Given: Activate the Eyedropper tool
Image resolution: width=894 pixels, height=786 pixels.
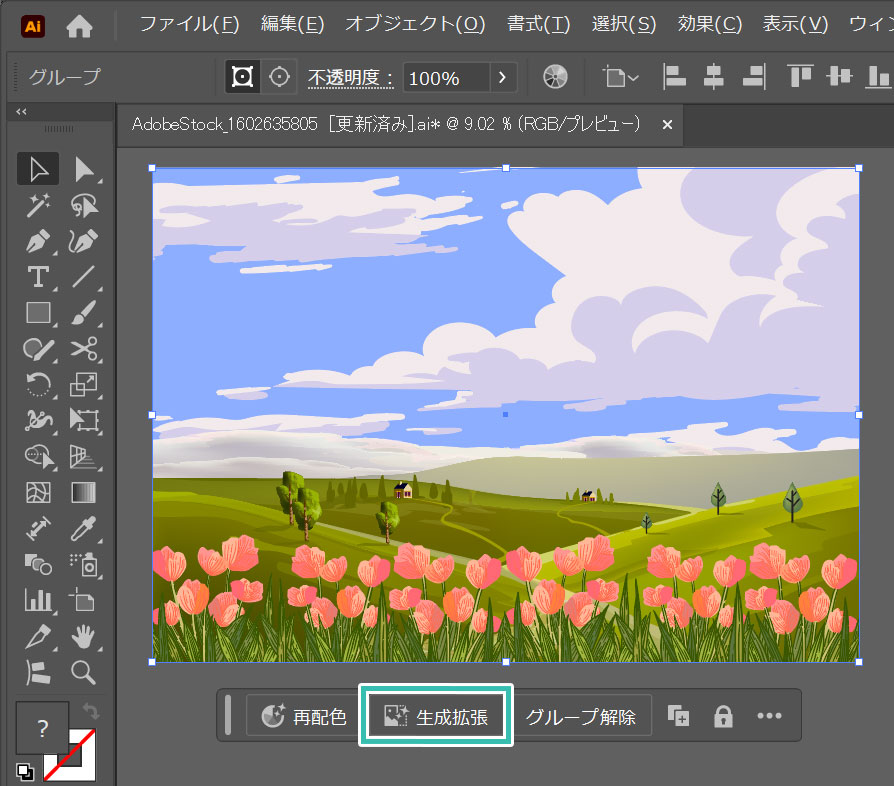Looking at the screenshot, I should [84, 527].
